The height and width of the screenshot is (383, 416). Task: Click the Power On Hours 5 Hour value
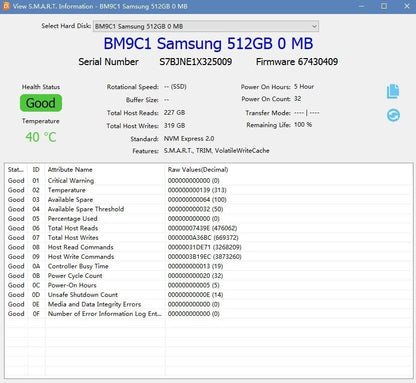coord(304,87)
